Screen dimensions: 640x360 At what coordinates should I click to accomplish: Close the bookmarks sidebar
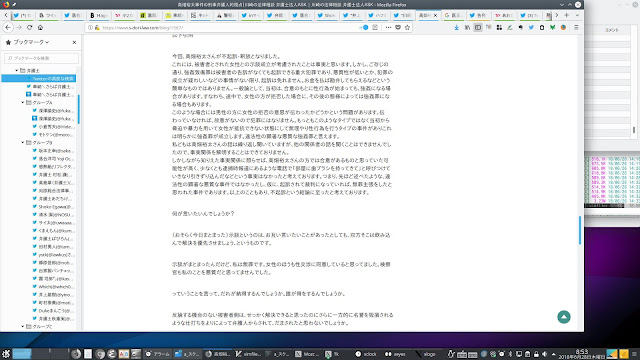coord(74,42)
